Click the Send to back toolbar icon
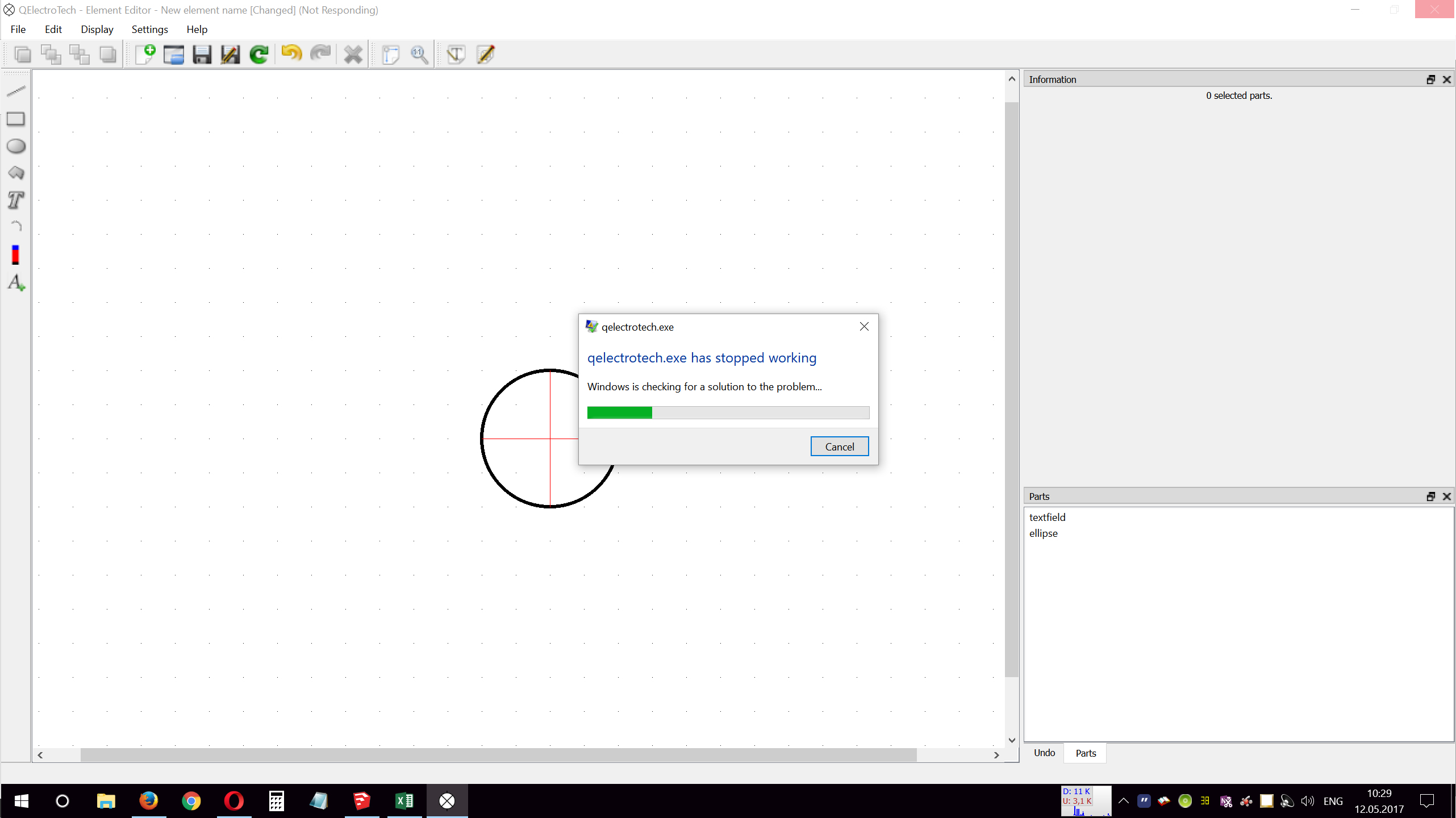Screen dimensions: 1456x818 108,55
